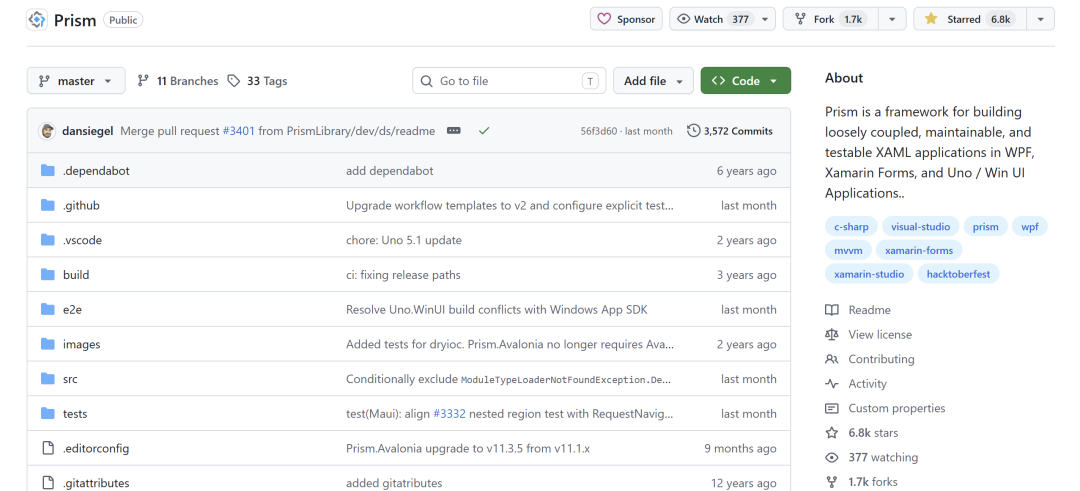This screenshot has width=1080, height=491.
Task: View the 3,572 Commits history
Action: [730, 131]
